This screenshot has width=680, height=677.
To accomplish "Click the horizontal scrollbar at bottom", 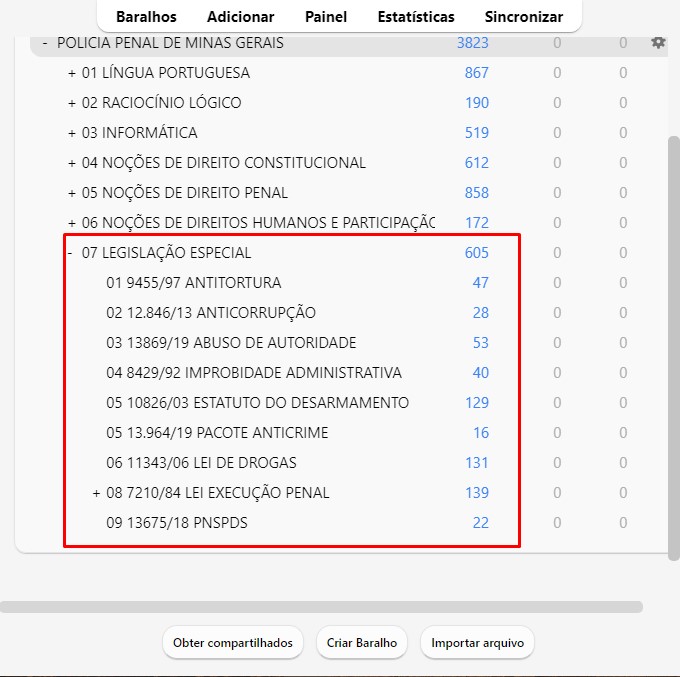I will tap(321, 607).
